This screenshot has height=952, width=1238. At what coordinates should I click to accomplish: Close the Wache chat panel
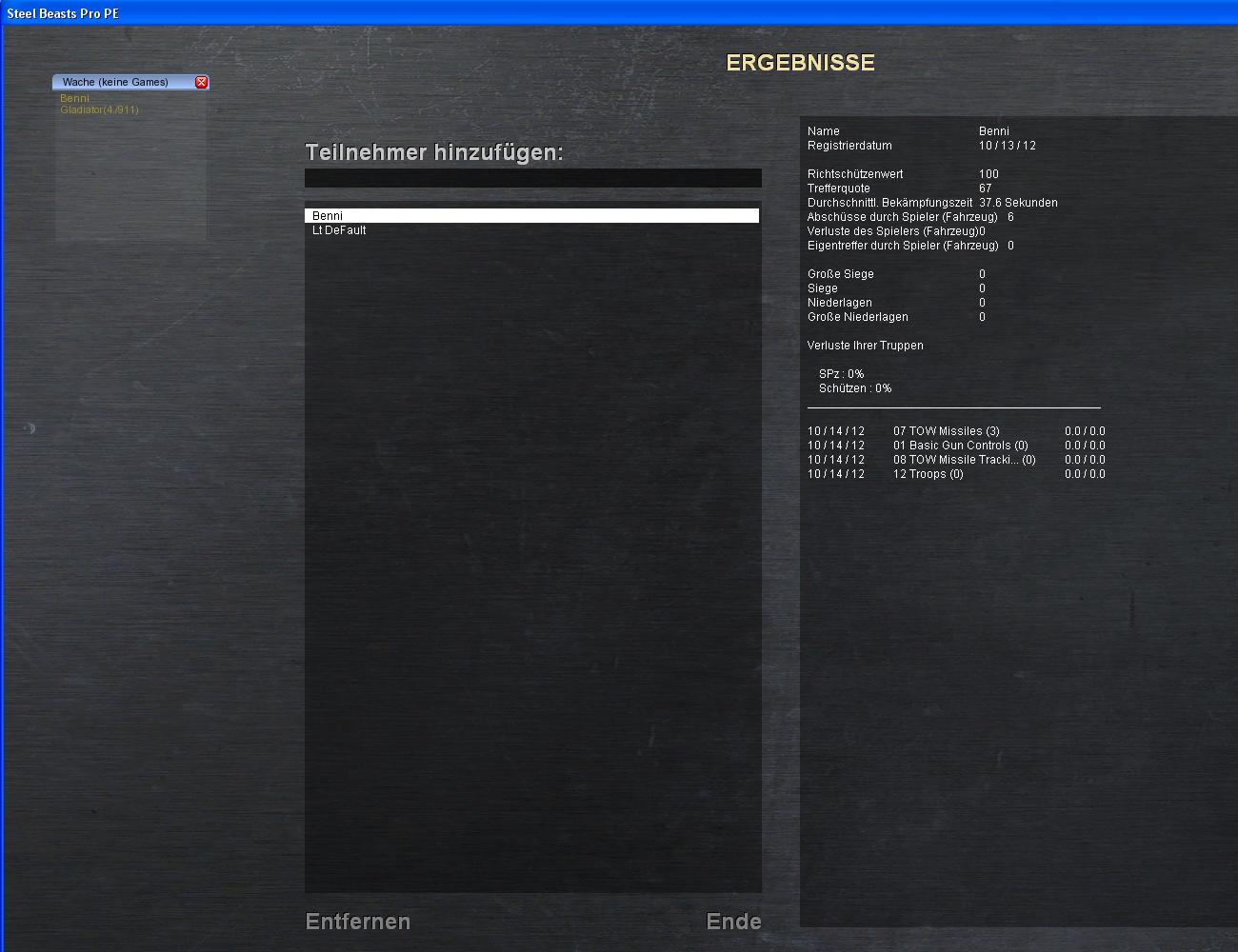(x=201, y=83)
